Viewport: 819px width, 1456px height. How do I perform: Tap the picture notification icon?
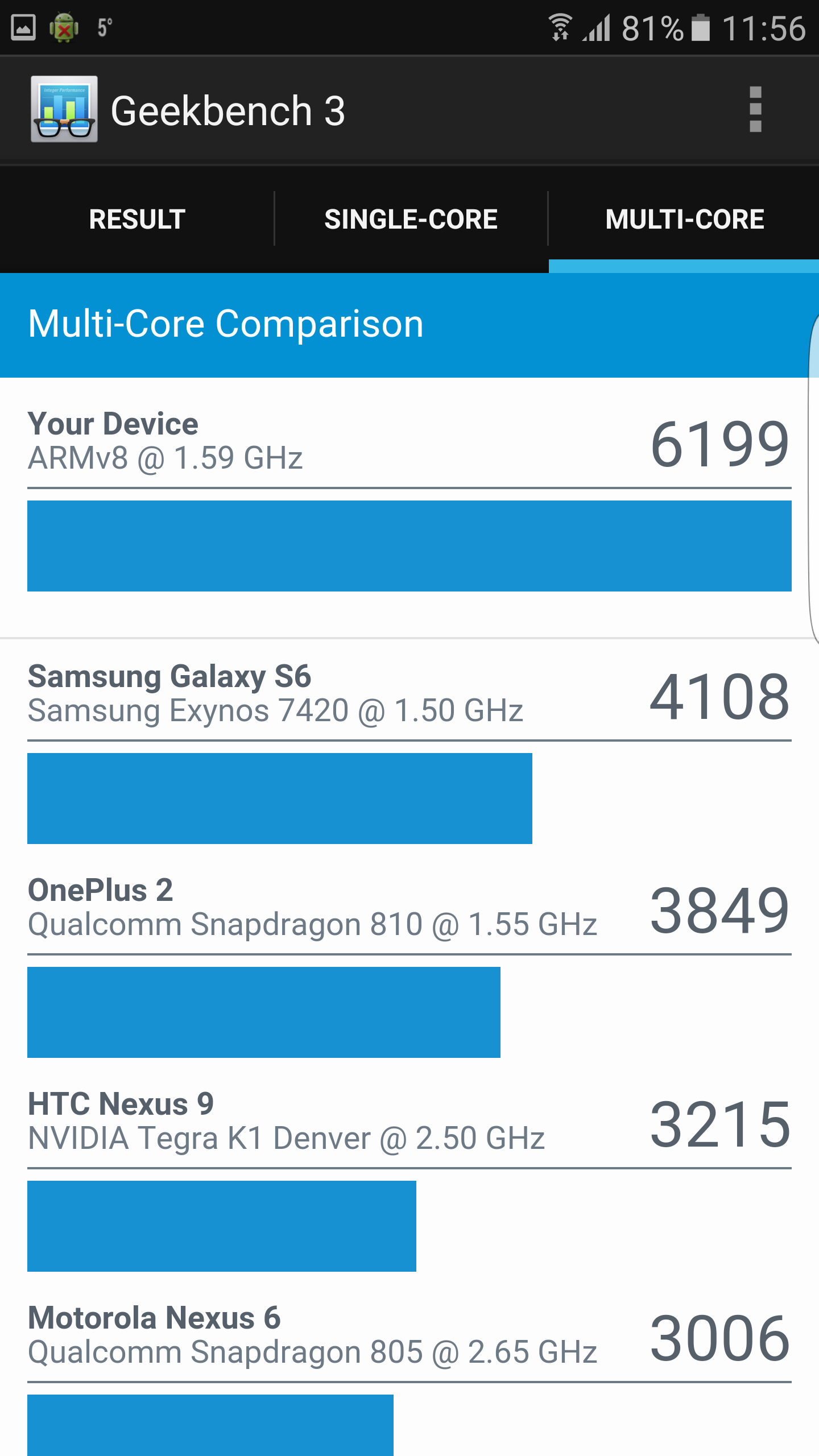(x=23, y=27)
